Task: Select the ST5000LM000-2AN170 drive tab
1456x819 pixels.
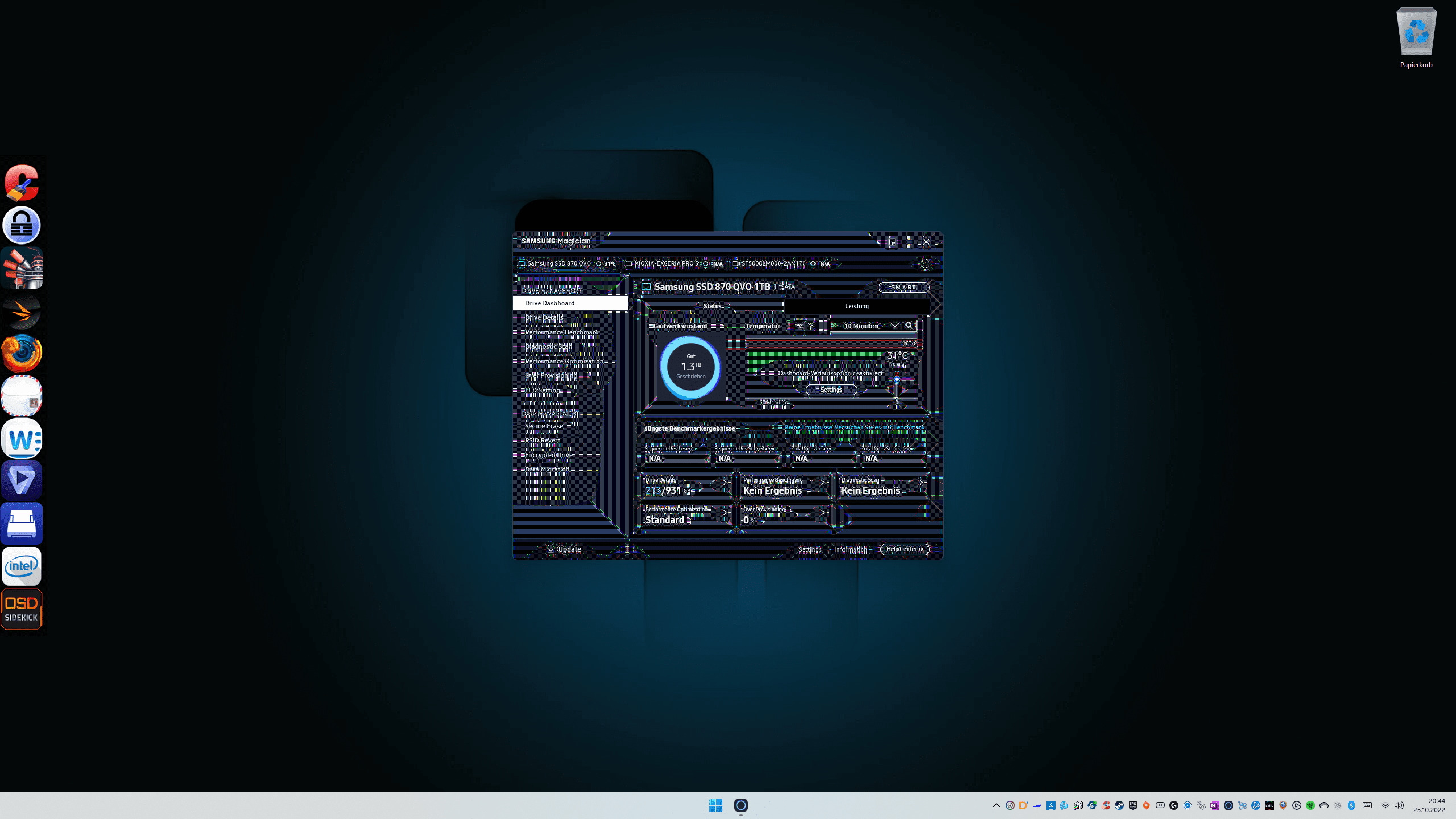Action: point(781,263)
